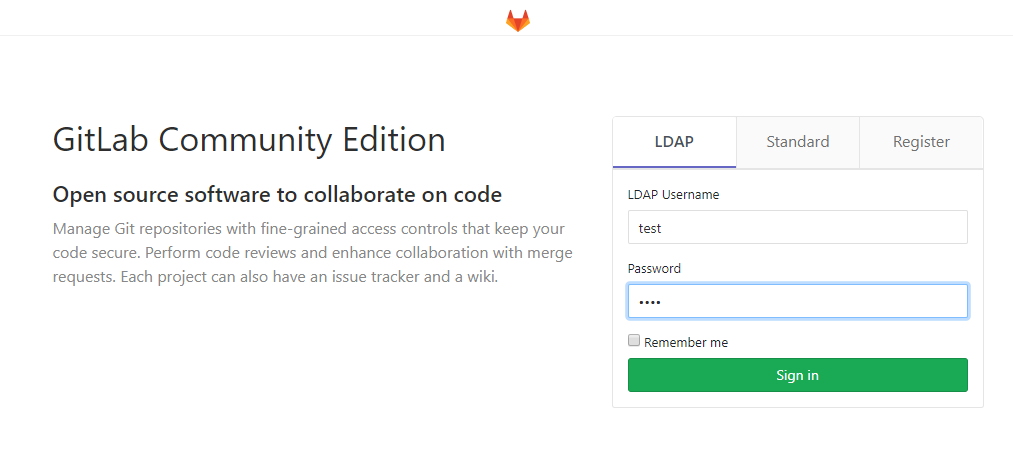Click blank area below Sign in button

click(797, 399)
